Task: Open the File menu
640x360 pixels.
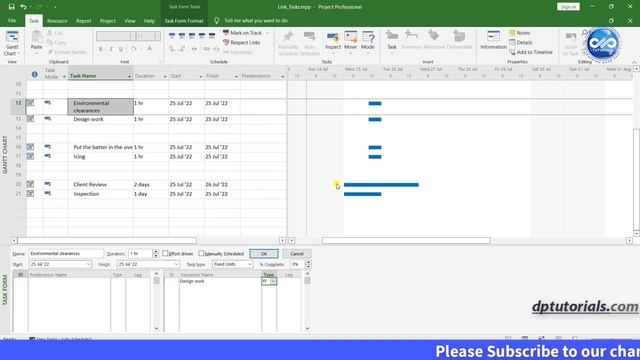Action: (12, 21)
